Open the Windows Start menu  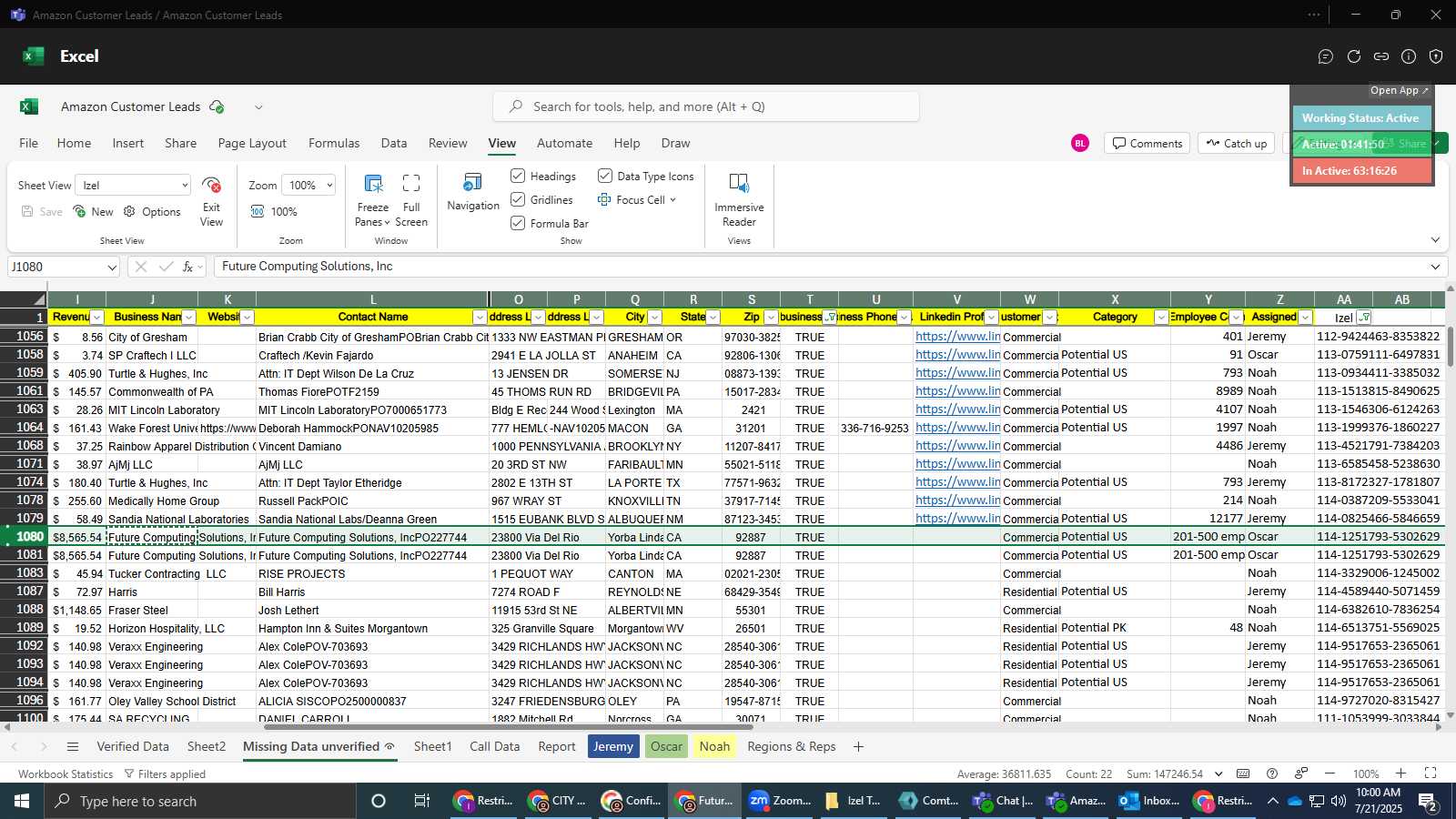click(x=22, y=801)
